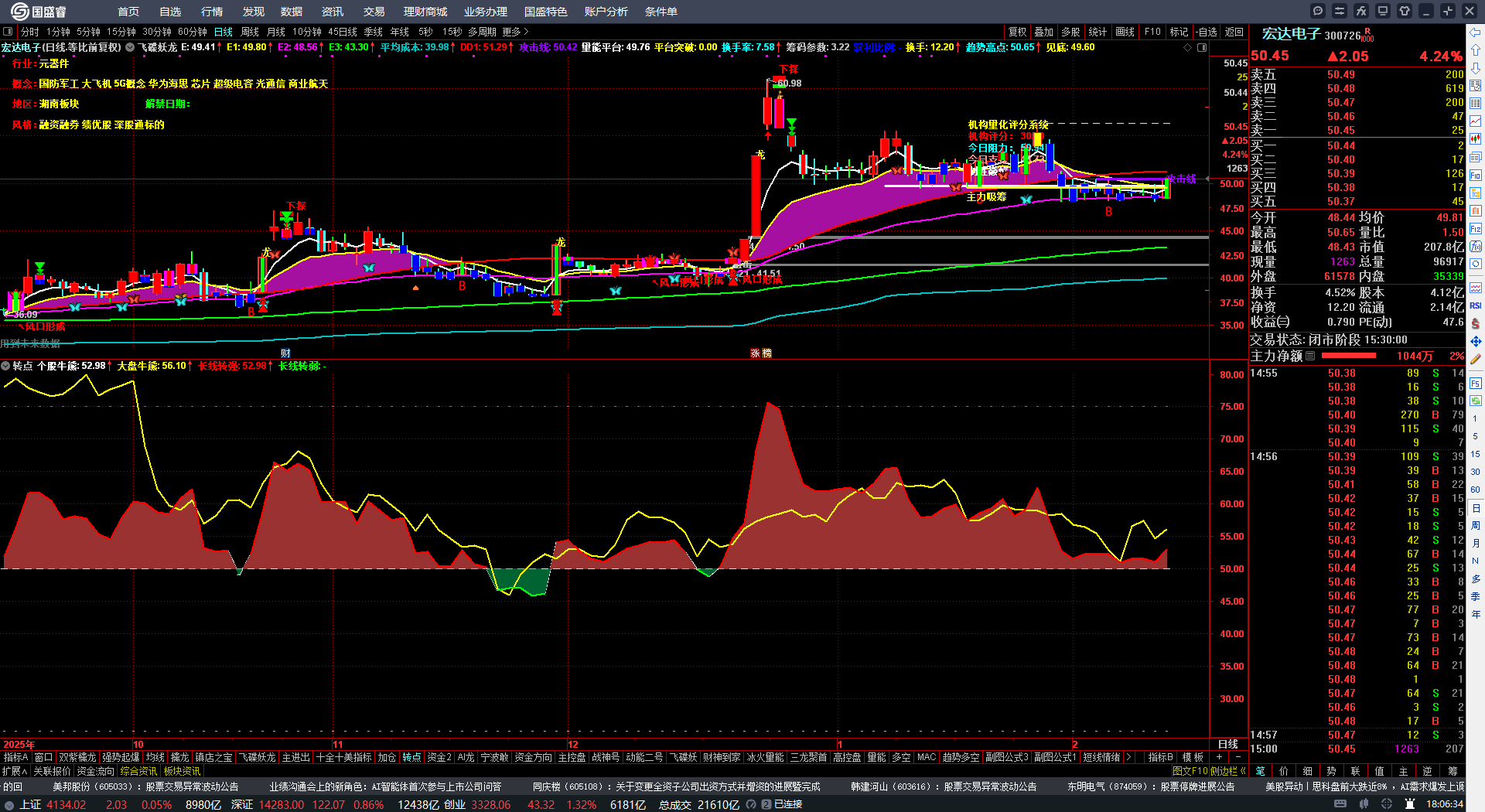Viewport: 1485px width, 812px height.
Task: Open the settings sliders icon in title bar
Action: tap(1340, 11)
